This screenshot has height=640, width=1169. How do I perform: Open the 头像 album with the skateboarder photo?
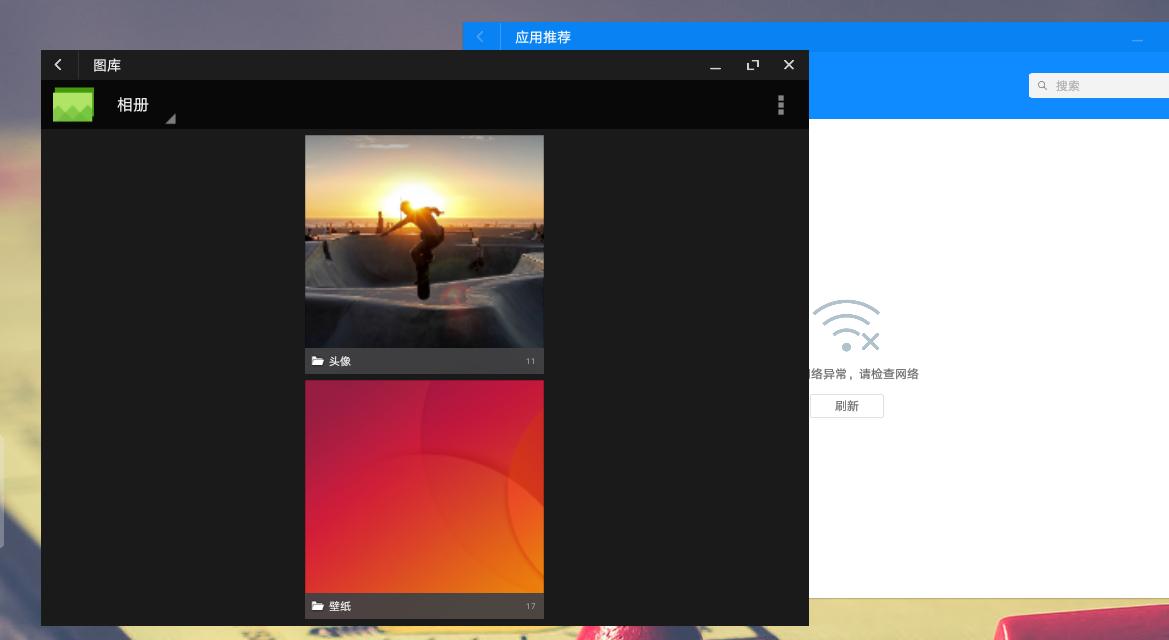424,242
